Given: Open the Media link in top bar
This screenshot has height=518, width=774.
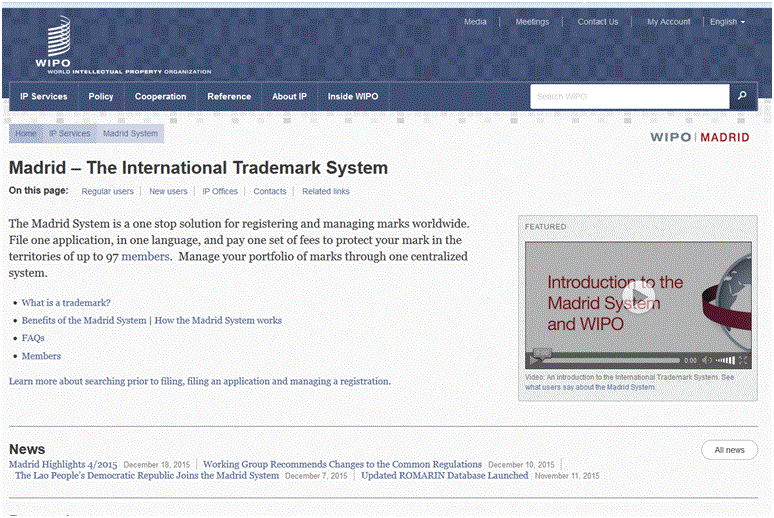Looking at the screenshot, I should click(475, 22).
